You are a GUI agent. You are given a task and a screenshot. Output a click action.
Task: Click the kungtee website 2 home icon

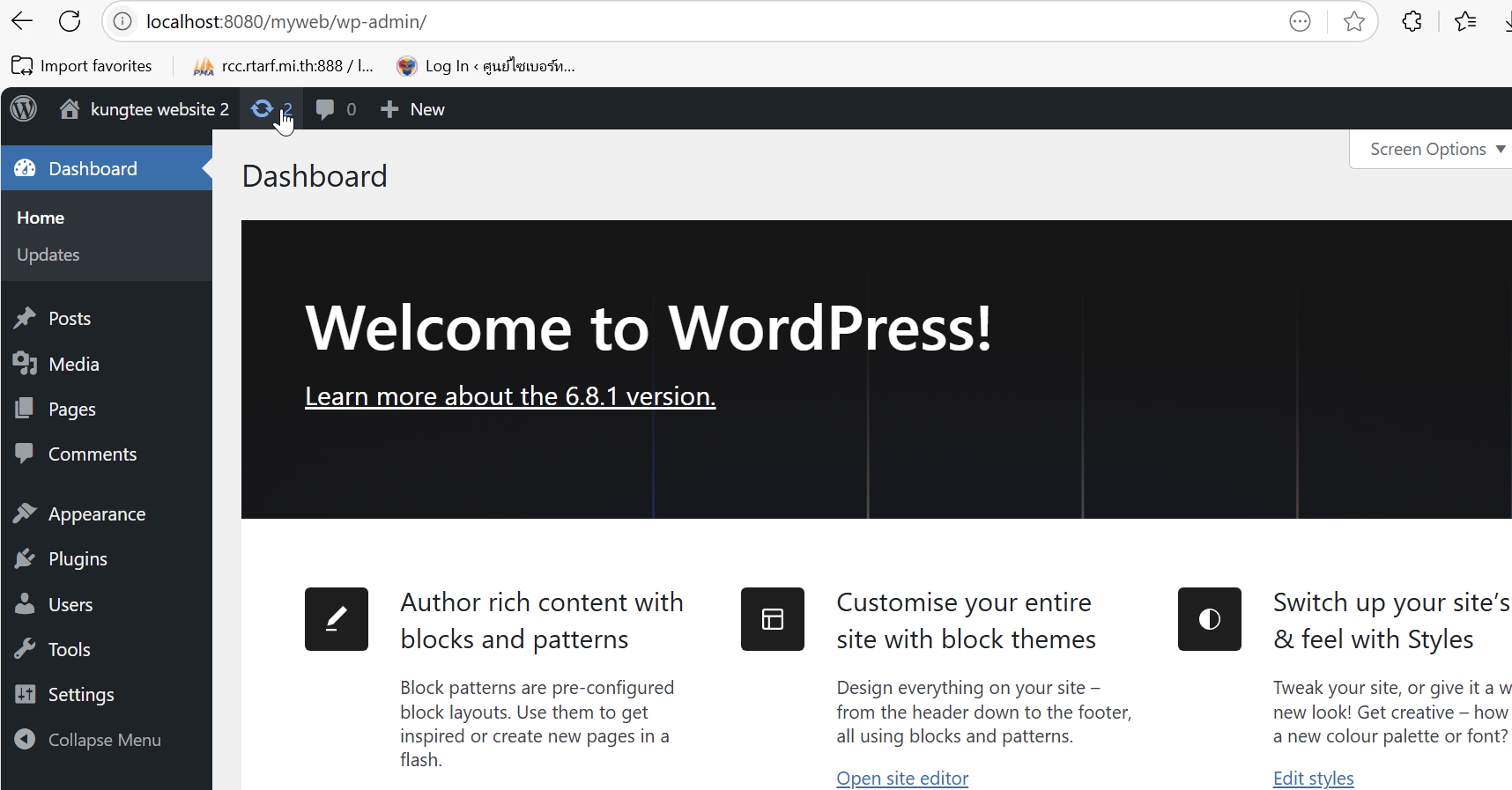[70, 109]
